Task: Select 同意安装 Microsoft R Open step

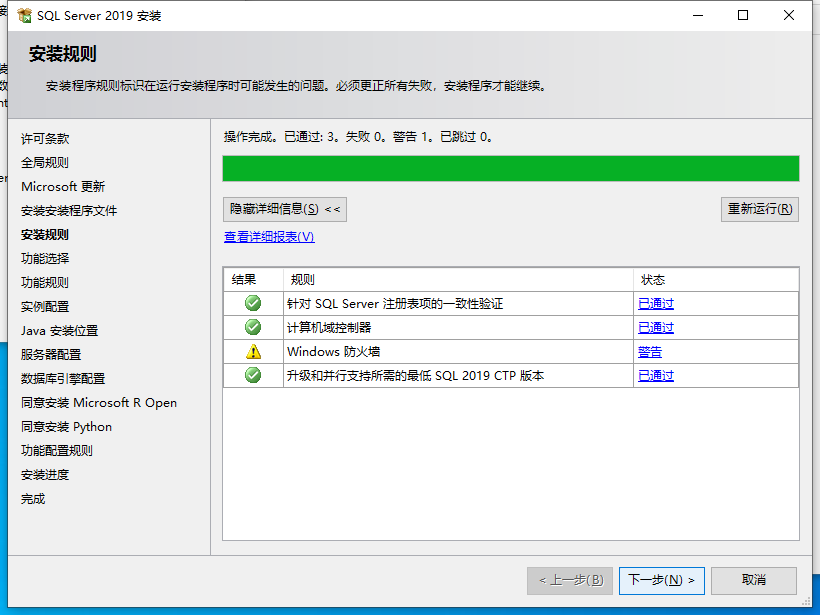Action: [99, 403]
